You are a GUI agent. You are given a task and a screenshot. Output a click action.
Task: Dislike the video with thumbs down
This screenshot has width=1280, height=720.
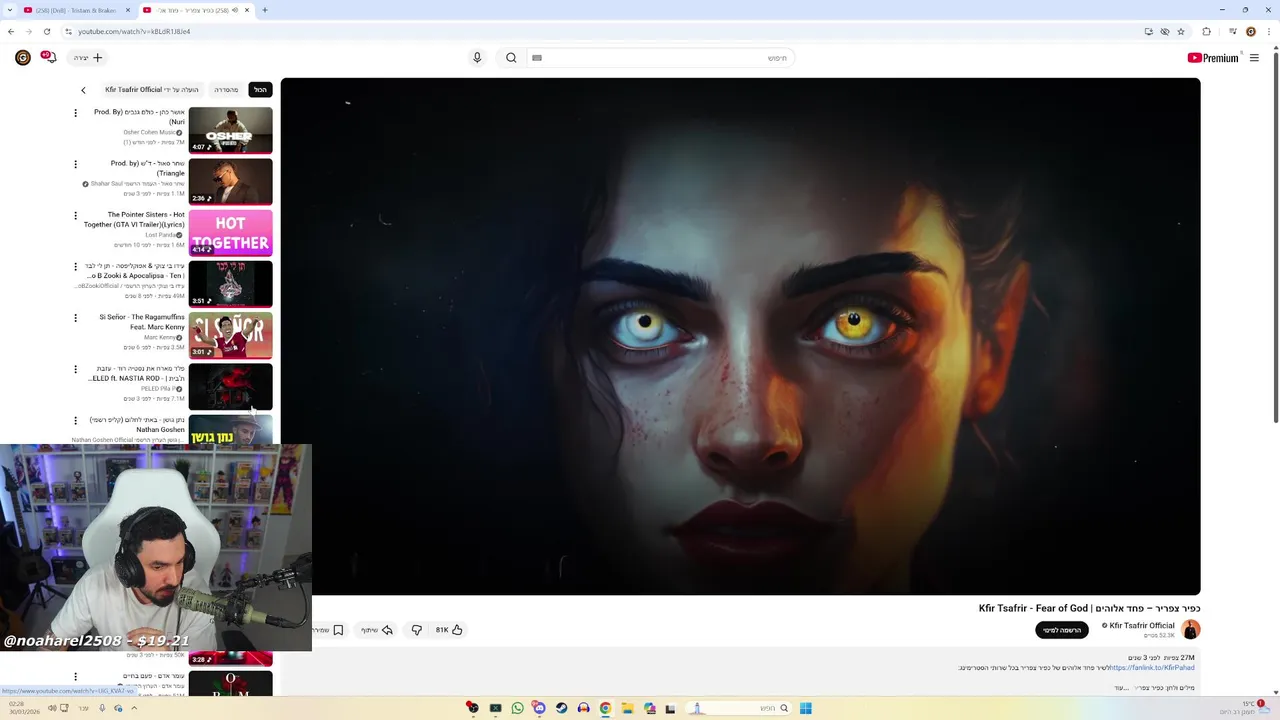(417, 630)
